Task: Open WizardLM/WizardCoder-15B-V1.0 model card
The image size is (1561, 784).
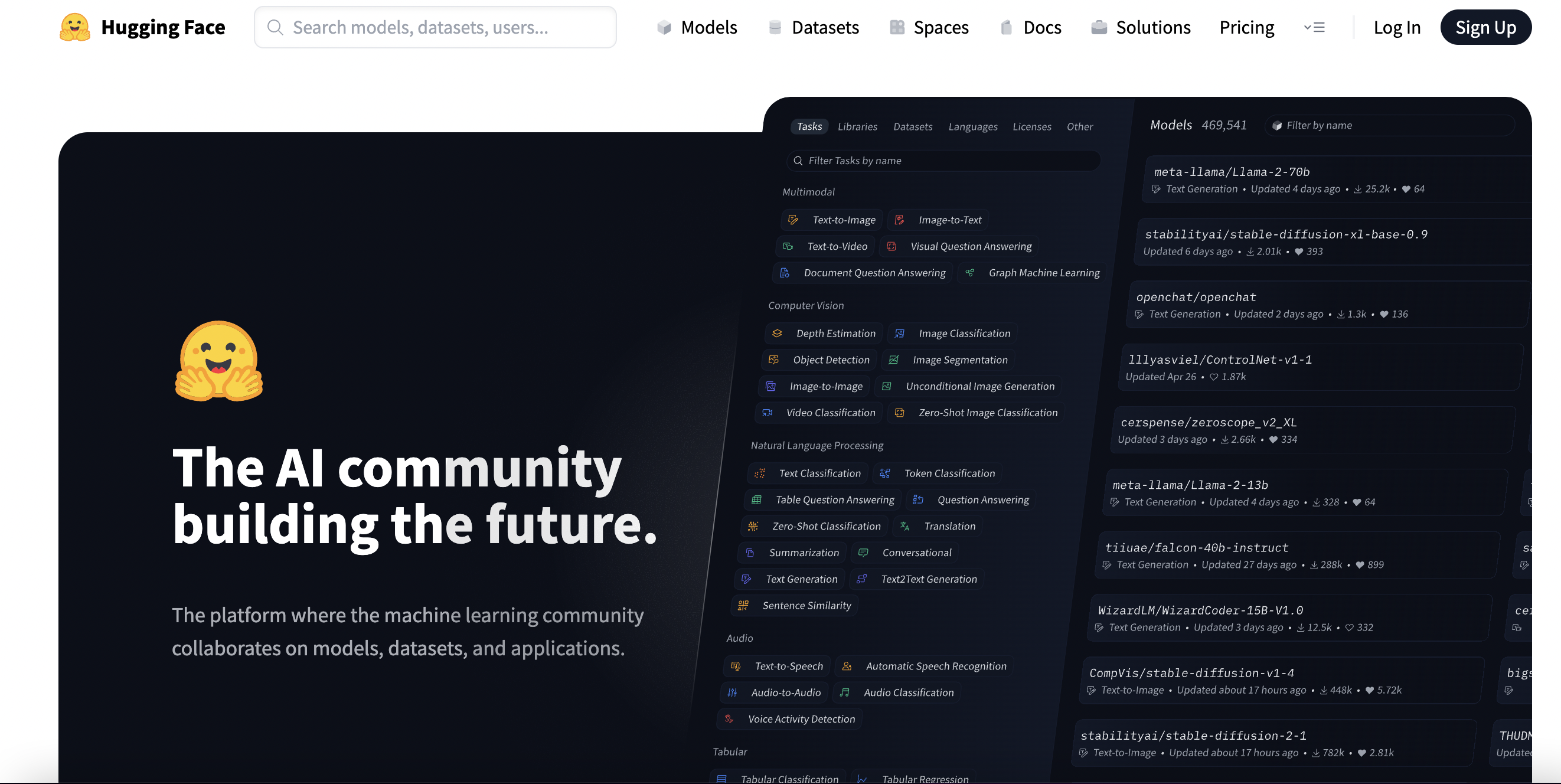Action: (x=1290, y=618)
